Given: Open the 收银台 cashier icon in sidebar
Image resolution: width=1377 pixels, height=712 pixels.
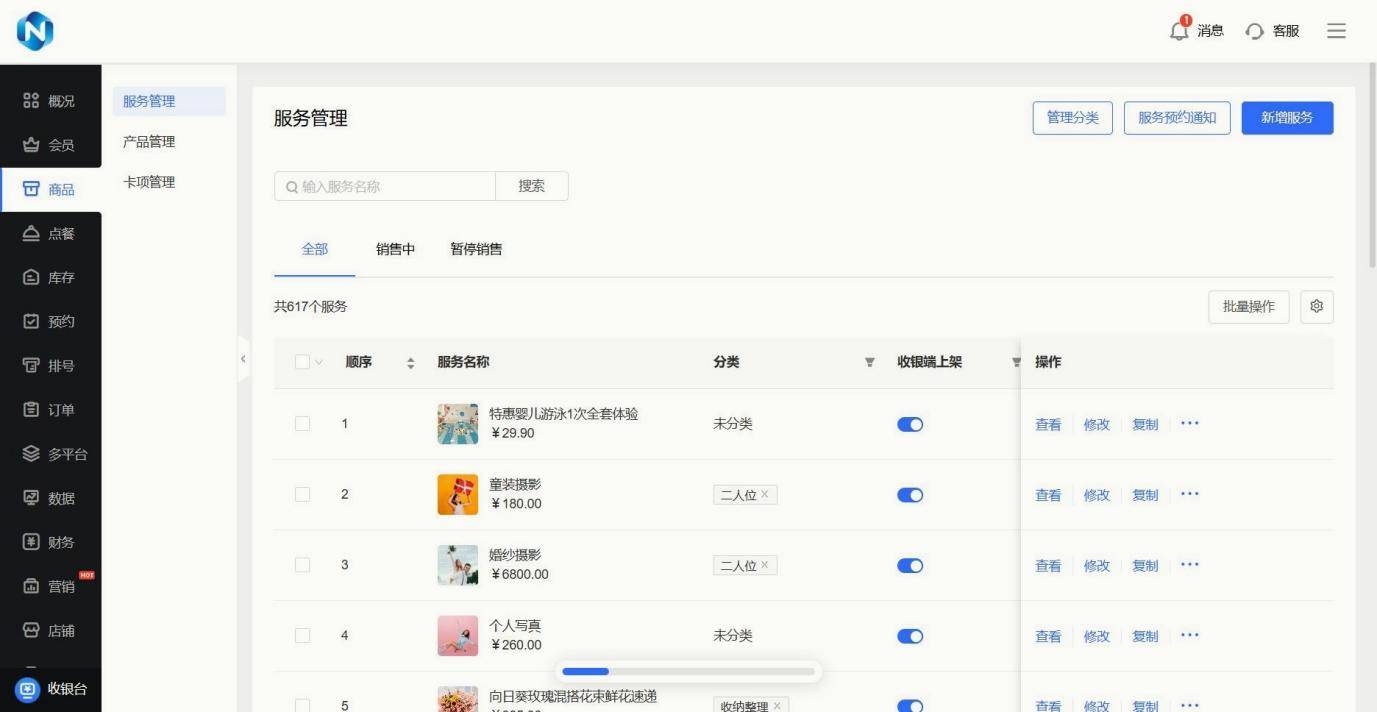Looking at the screenshot, I should coord(29,689).
